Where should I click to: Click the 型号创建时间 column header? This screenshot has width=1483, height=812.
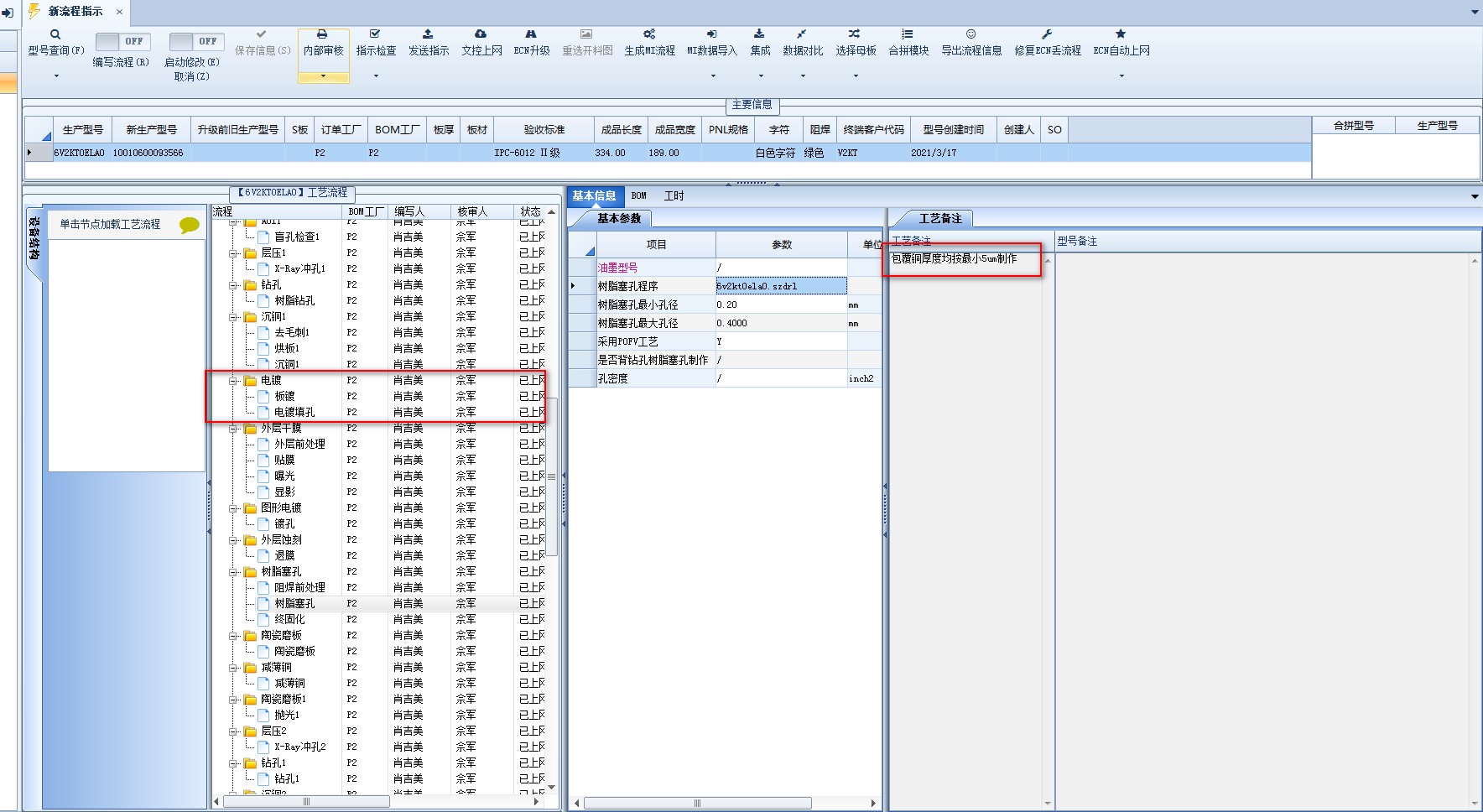click(x=953, y=129)
